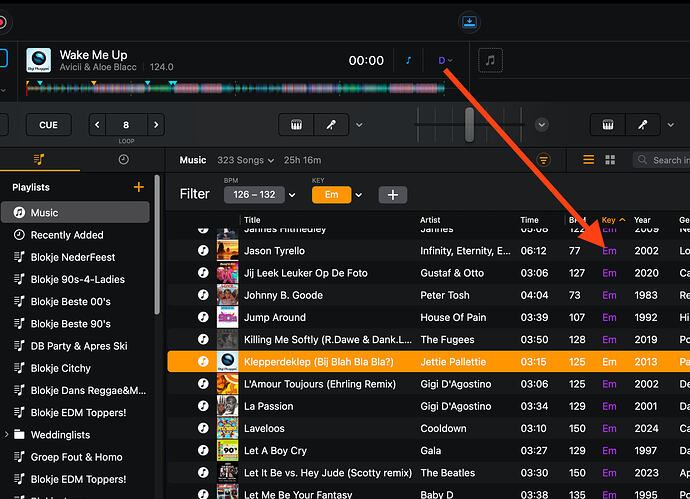Toggle the library filter icon
Image resolution: width=690 pixels, height=499 pixels.
pyautogui.click(x=544, y=160)
